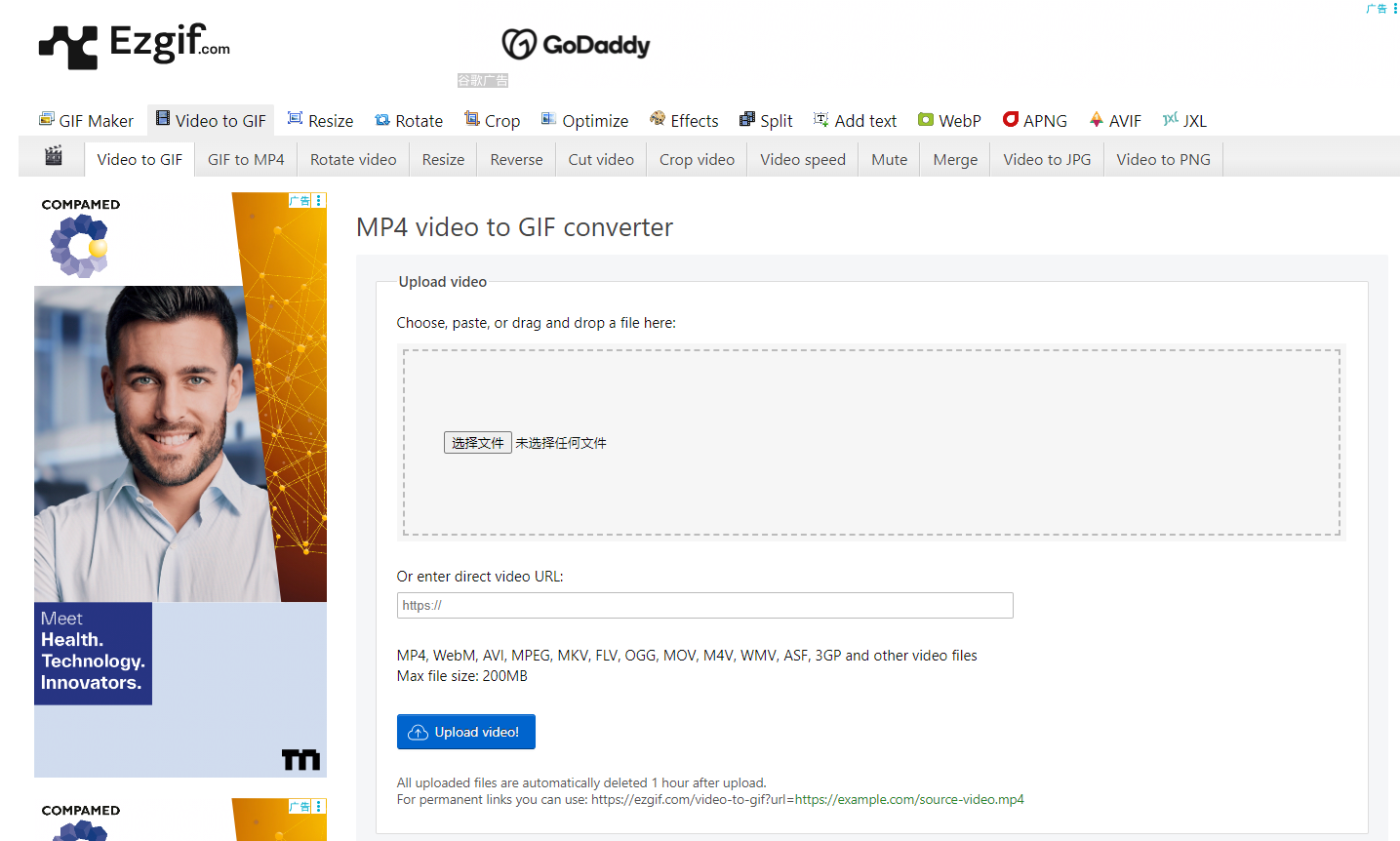This screenshot has height=841, width=1400.
Task: Open the Effects palette tool
Action: [x=684, y=121]
